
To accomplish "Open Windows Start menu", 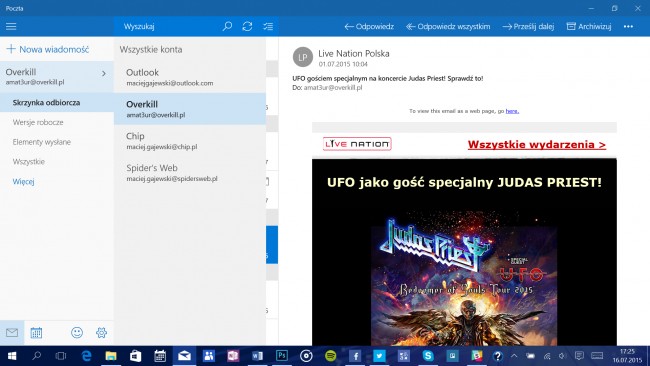I will coord(12,356).
